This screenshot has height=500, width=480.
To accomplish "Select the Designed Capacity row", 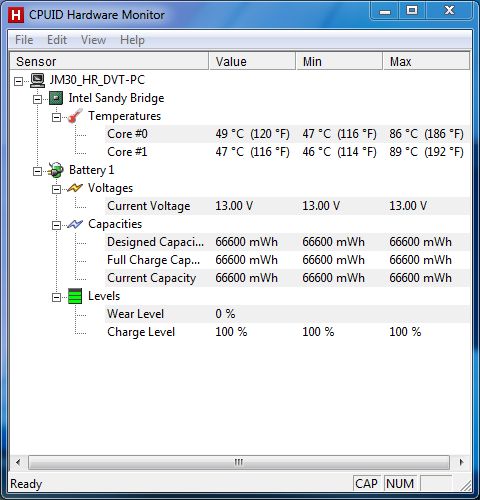I will 287,242.
